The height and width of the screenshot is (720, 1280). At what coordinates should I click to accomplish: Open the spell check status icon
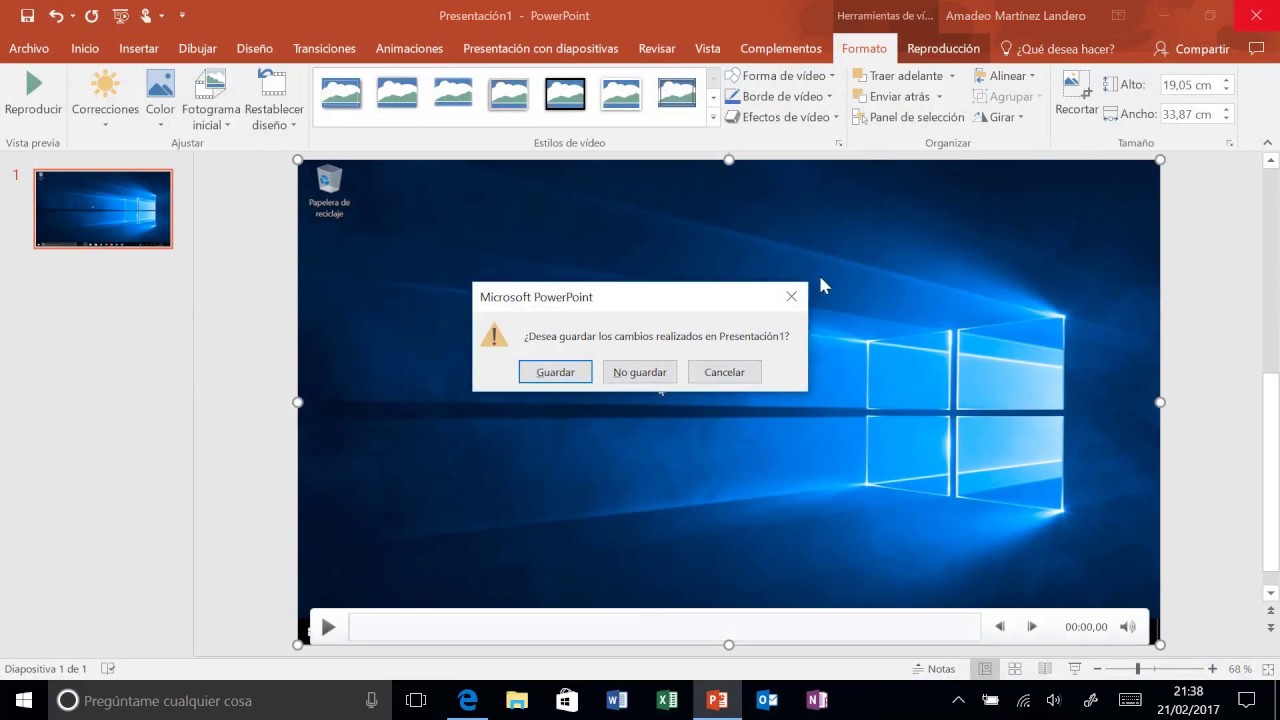[109, 669]
